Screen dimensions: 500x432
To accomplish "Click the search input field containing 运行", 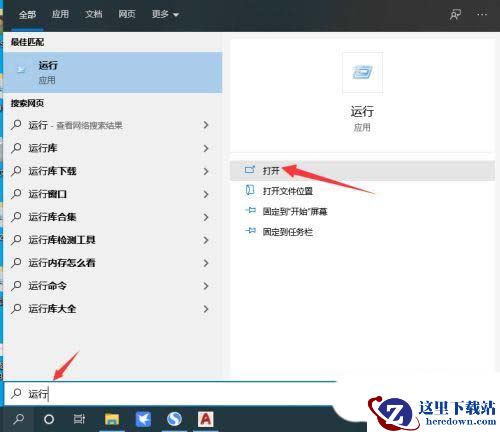I will coord(170,394).
